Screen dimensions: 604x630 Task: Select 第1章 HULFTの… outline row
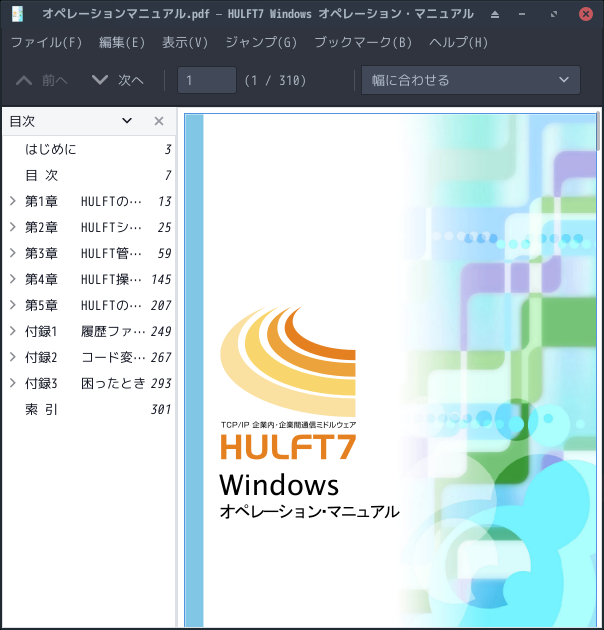coord(90,201)
